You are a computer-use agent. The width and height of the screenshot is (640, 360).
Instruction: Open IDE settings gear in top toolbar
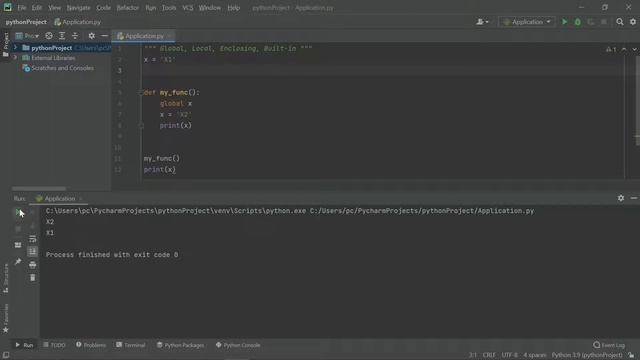click(633, 22)
